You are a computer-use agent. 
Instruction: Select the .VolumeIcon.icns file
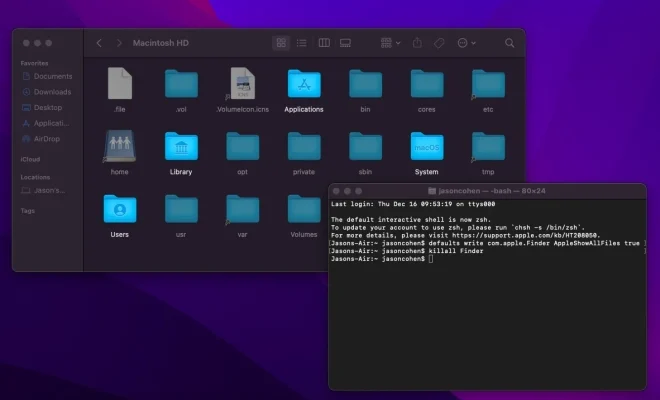coord(243,83)
